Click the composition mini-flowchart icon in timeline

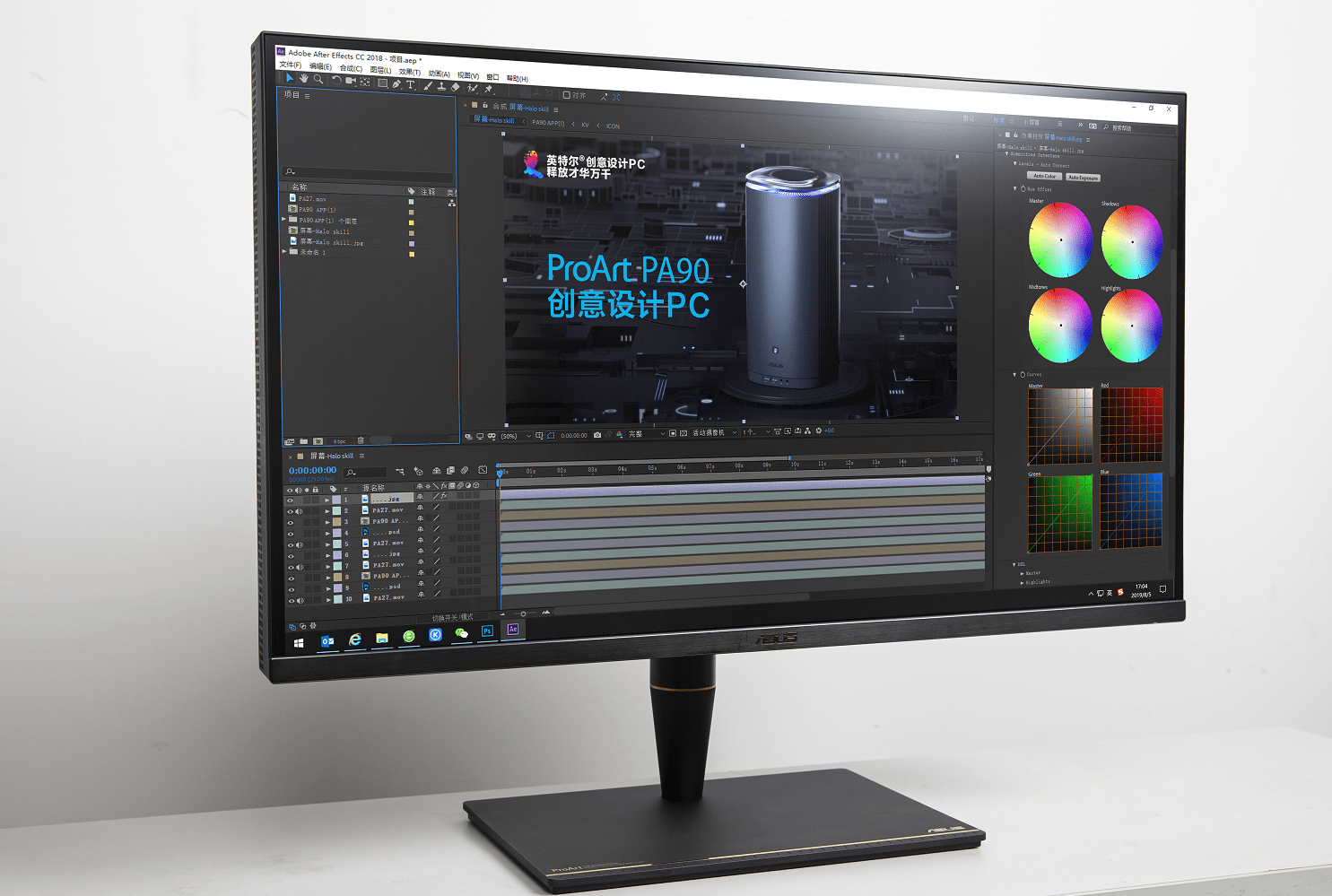[400, 472]
